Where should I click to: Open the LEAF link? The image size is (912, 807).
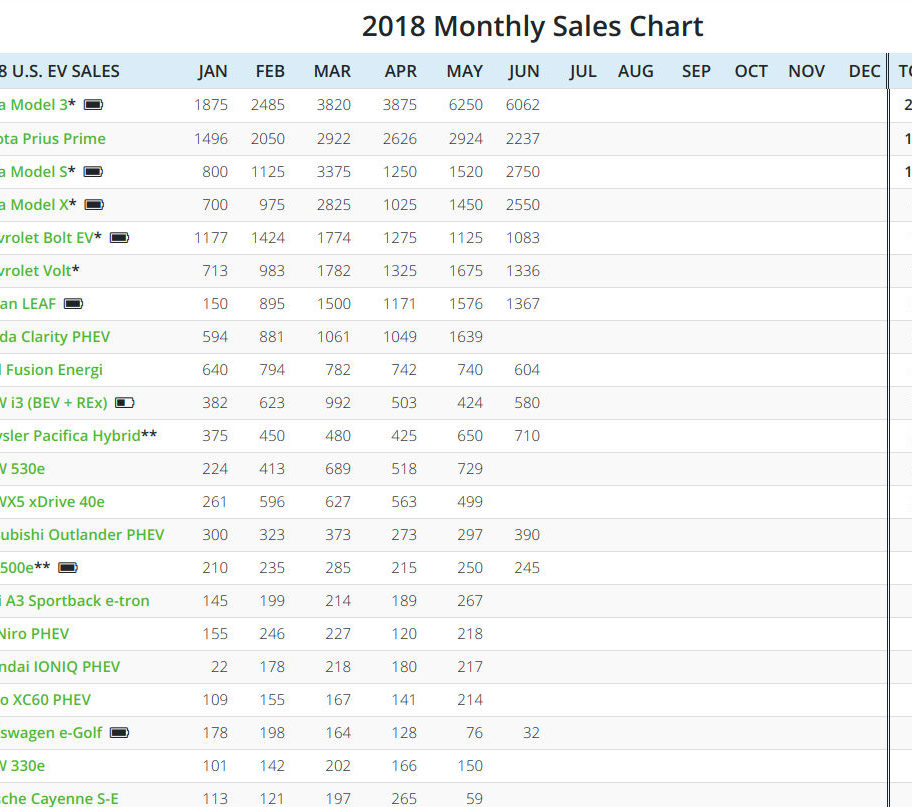click(x=28, y=304)
